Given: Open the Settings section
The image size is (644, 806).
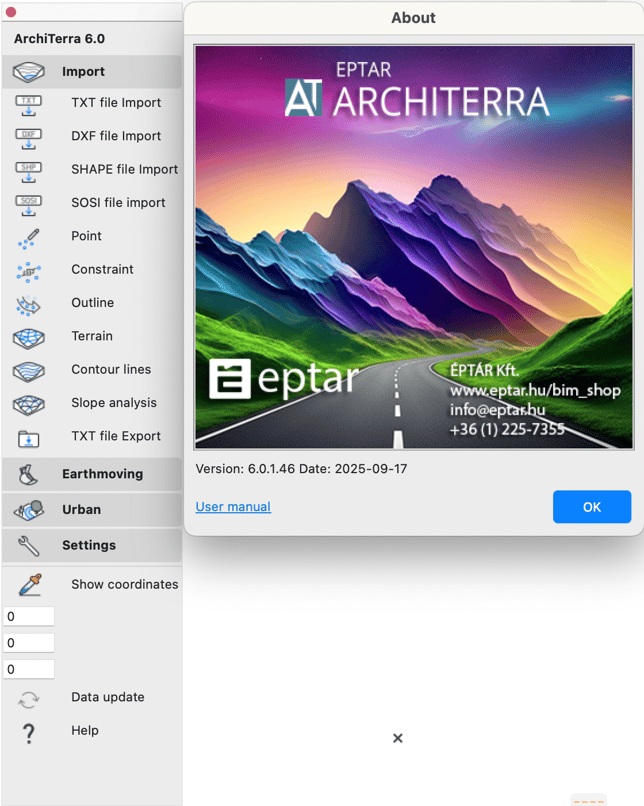Looking at the screenshot, I should pyautogui.click(x=91, y=545).
